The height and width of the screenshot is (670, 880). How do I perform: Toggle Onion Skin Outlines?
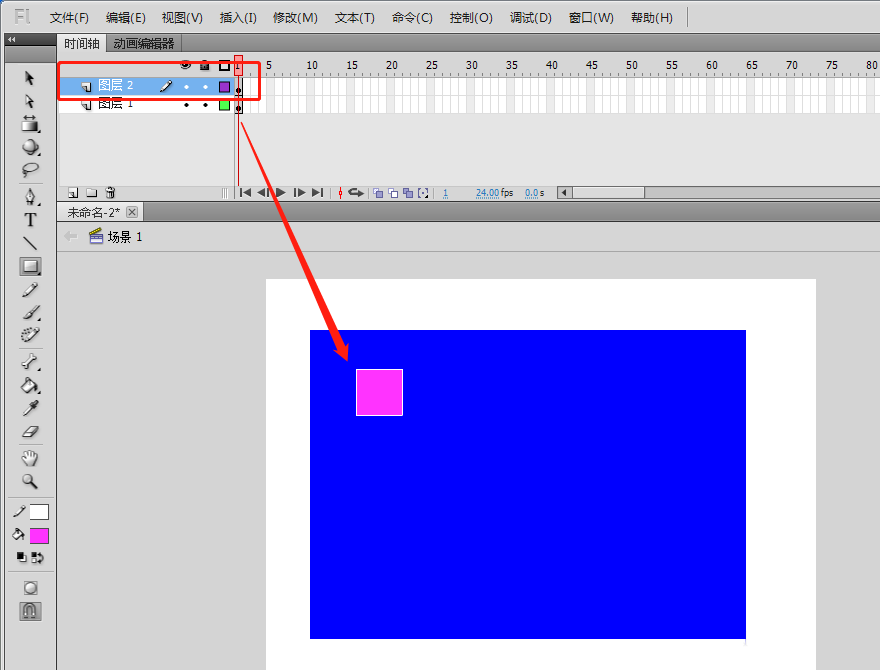point(393,193)
